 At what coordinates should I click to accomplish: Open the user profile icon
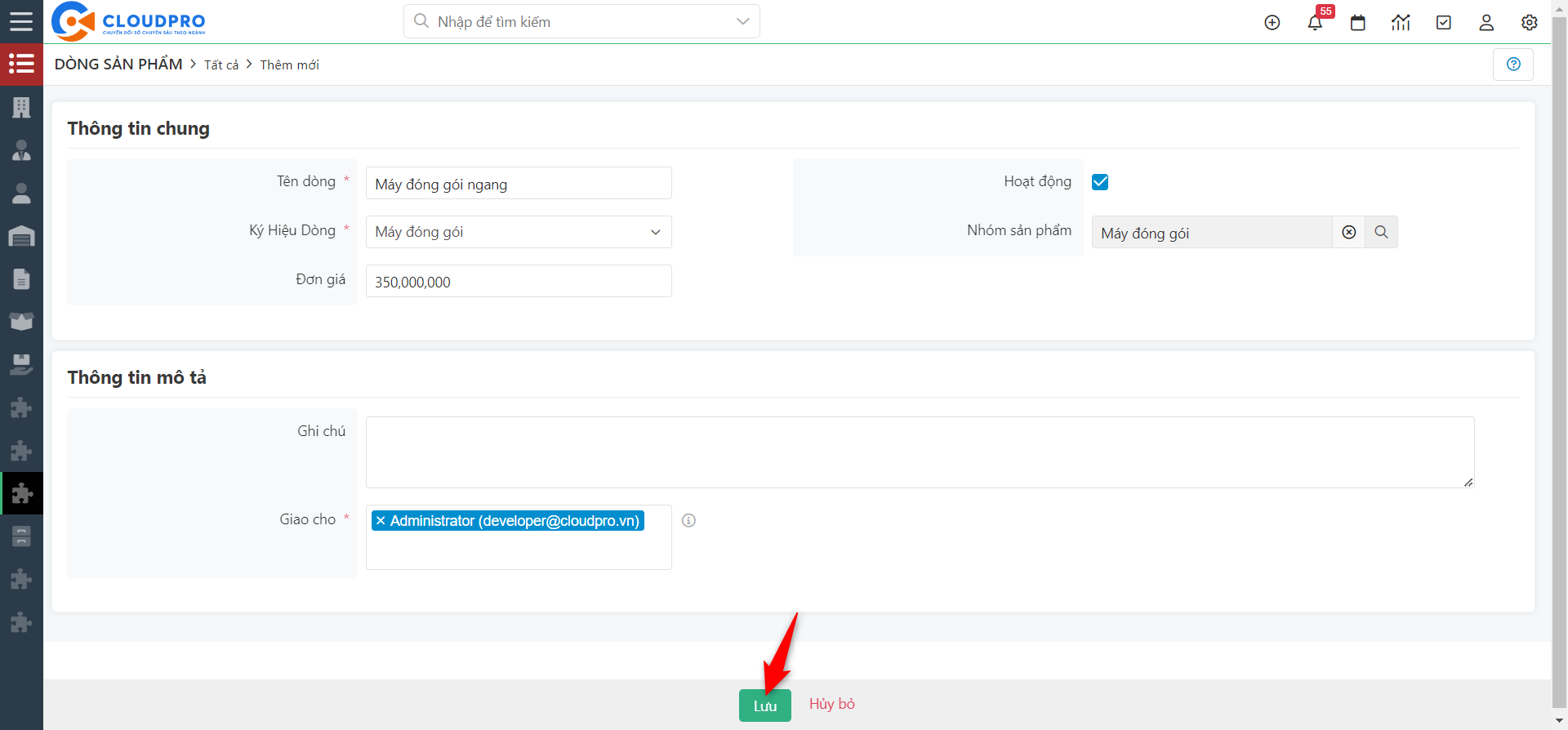point(1486,23)
